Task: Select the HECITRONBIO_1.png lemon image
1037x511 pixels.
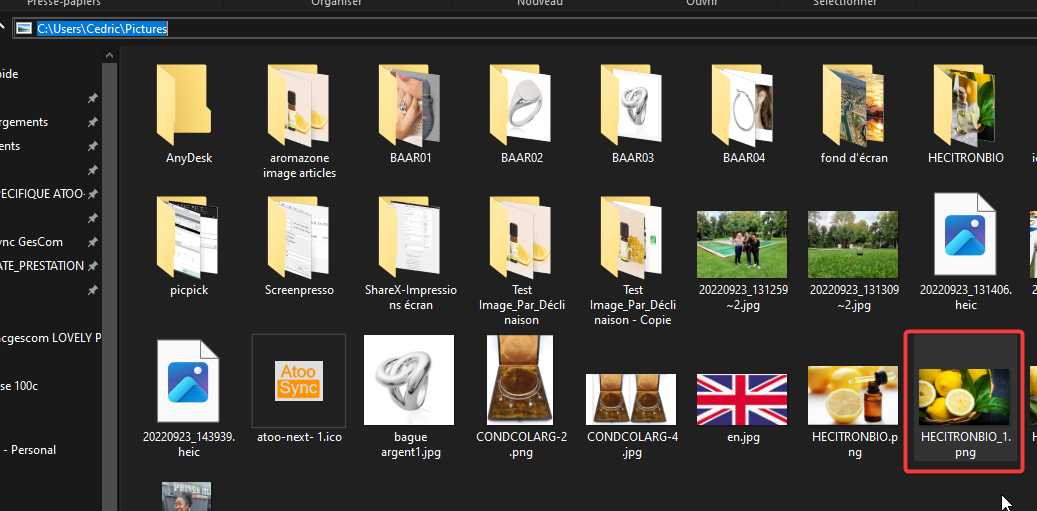Action: [964, 397]
